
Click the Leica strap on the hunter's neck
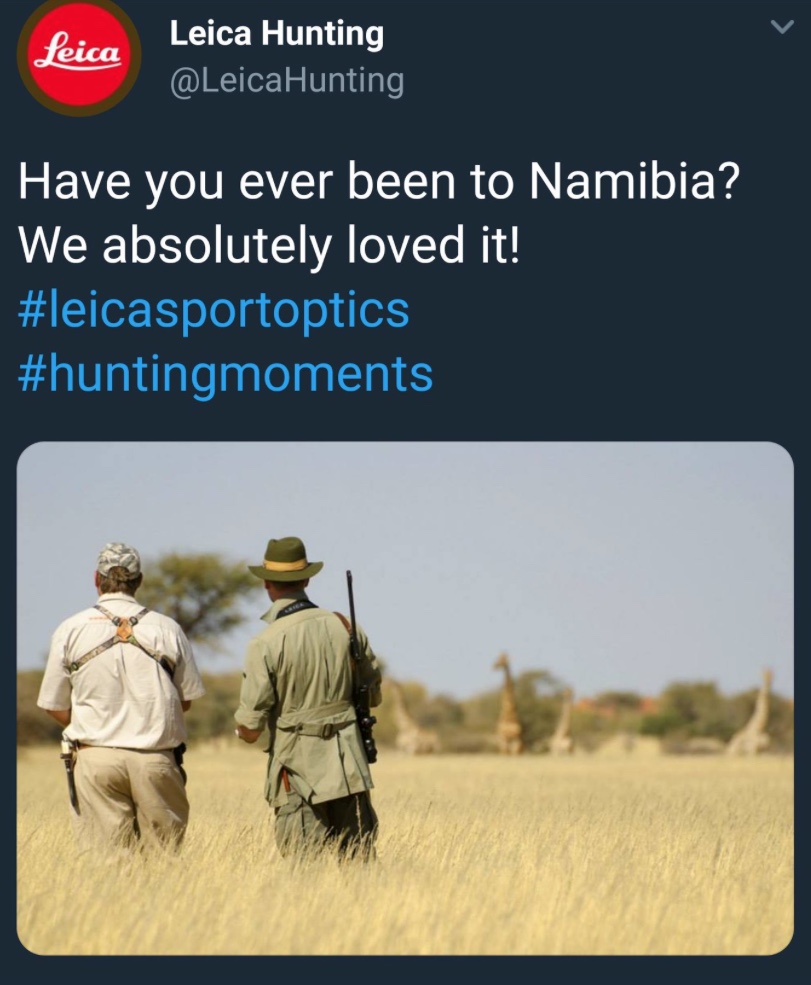click(x=293, y=608)
